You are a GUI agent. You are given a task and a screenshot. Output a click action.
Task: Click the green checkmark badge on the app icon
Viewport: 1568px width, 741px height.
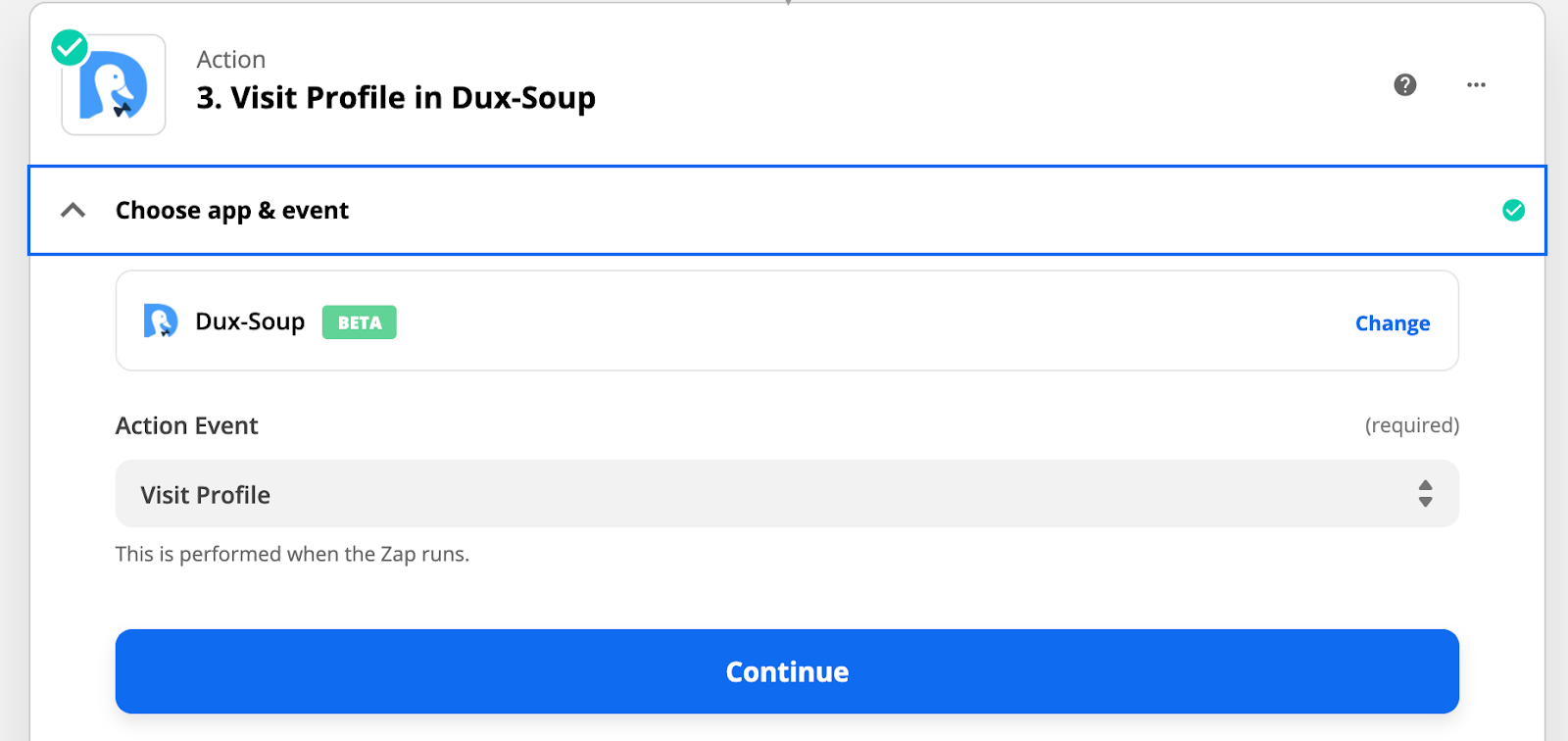70,47
